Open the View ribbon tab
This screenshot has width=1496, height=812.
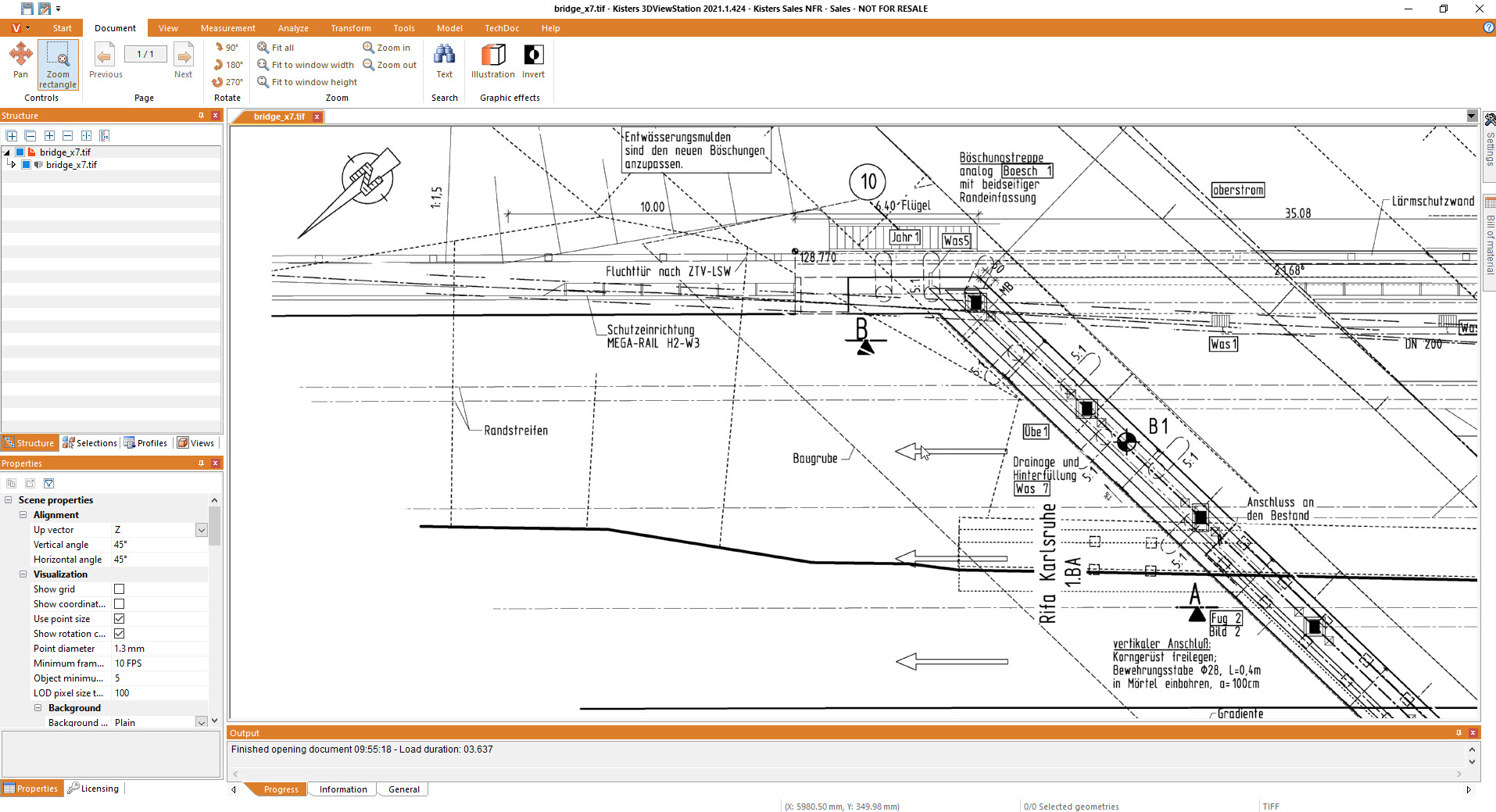(x=169, y=28)
